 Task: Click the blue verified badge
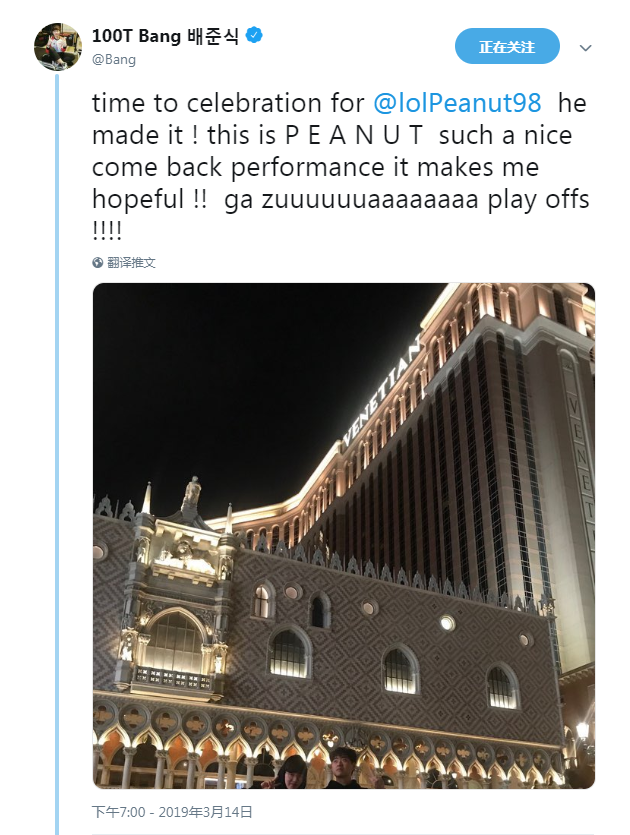256,37
